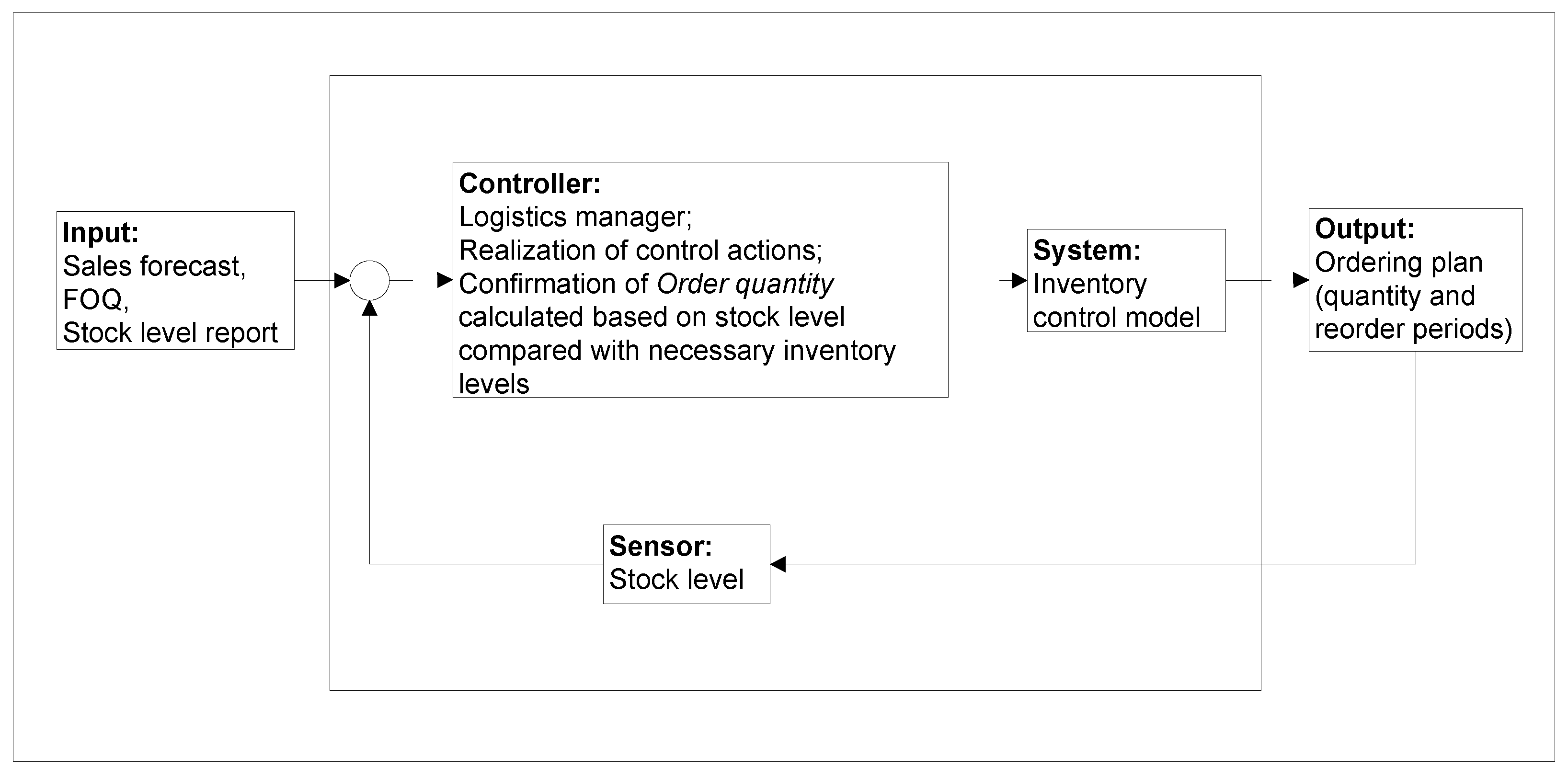Click the arrowhead entering the summing circle from Input
1568x777 pixels.
point(342,281)
